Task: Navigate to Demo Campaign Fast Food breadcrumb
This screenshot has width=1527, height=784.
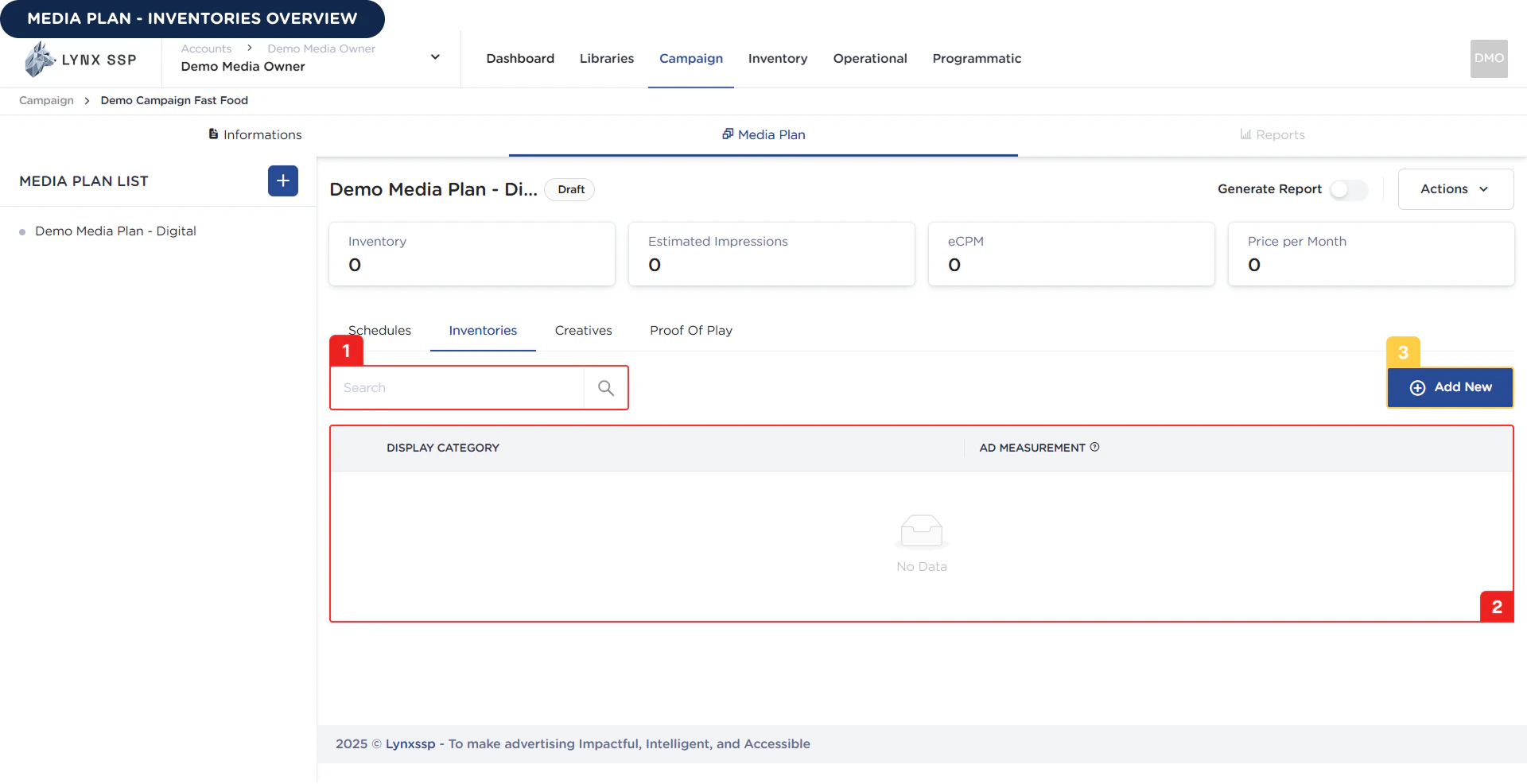Action: pos(174,100)
